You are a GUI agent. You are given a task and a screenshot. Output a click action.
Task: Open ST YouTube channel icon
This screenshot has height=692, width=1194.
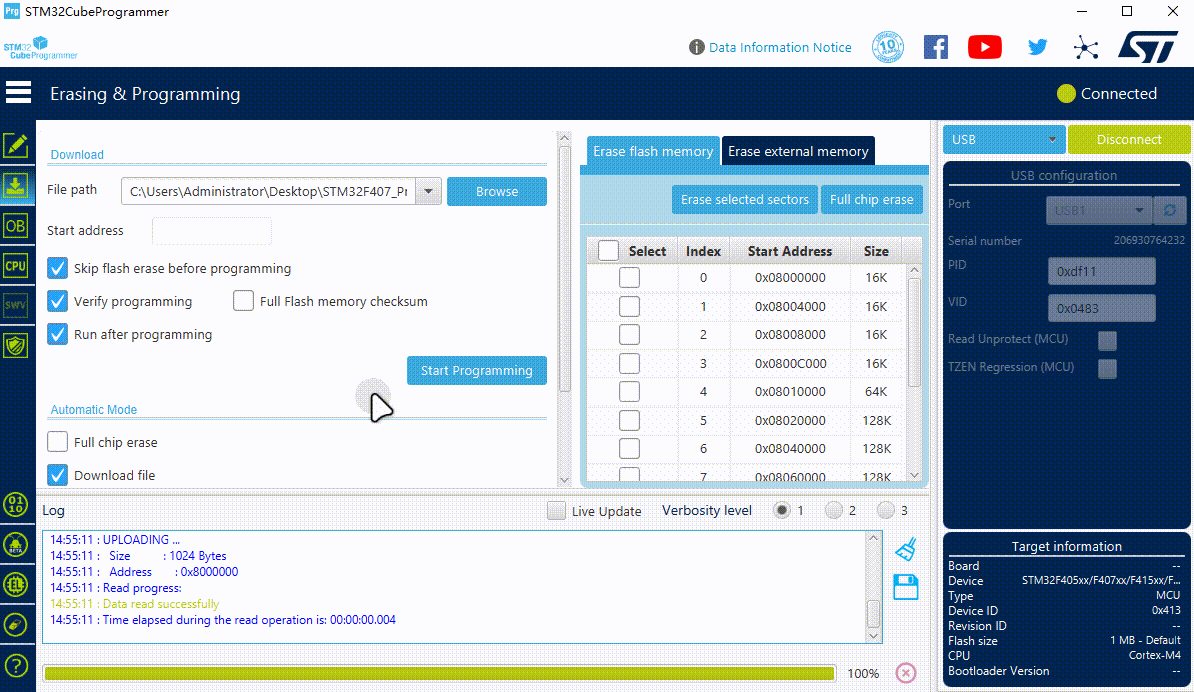985,47
